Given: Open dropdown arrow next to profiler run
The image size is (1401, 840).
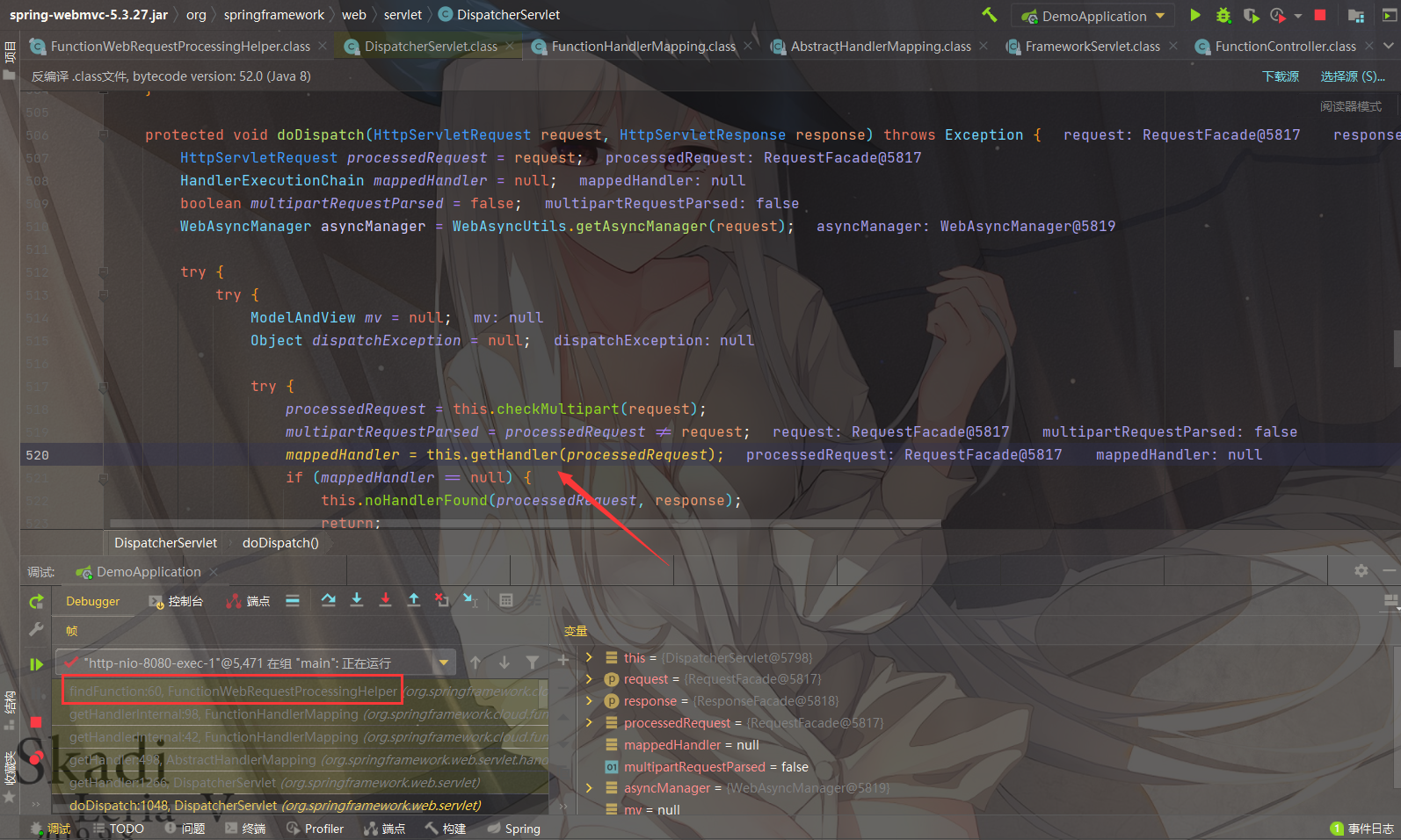Looking at the screenshot, I should click(x=1298, y=16).
